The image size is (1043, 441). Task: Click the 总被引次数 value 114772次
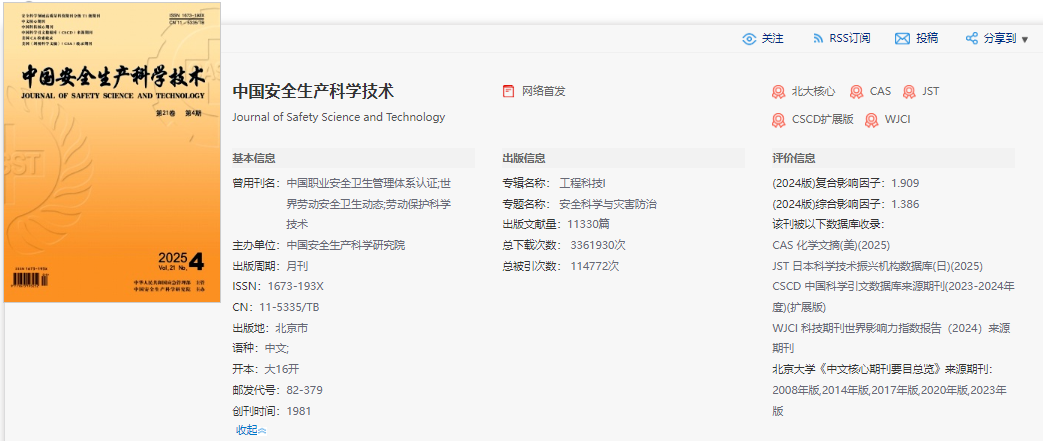[595, 266]
